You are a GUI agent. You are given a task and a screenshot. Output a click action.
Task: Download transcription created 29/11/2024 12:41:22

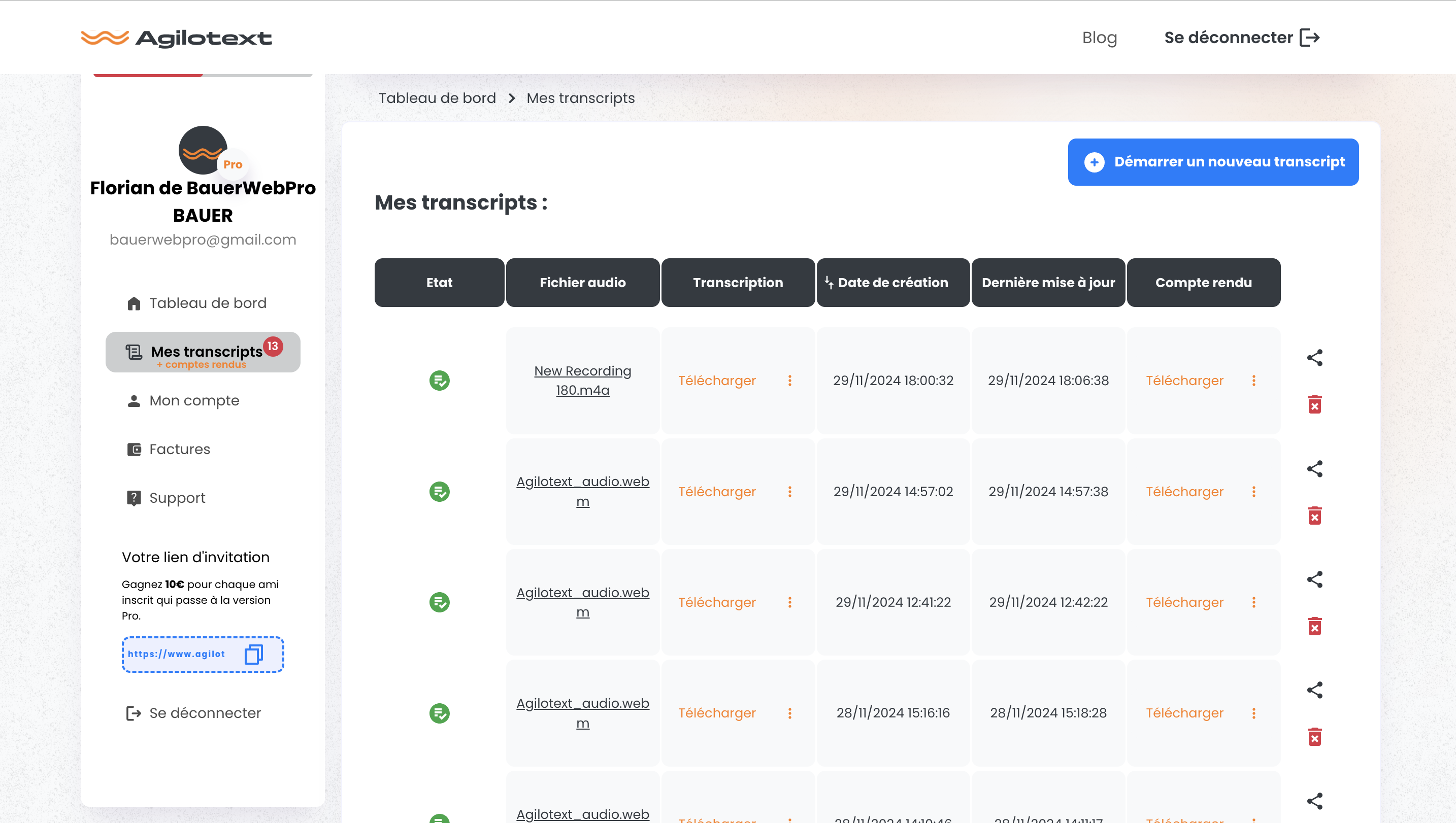coord(717,603)
